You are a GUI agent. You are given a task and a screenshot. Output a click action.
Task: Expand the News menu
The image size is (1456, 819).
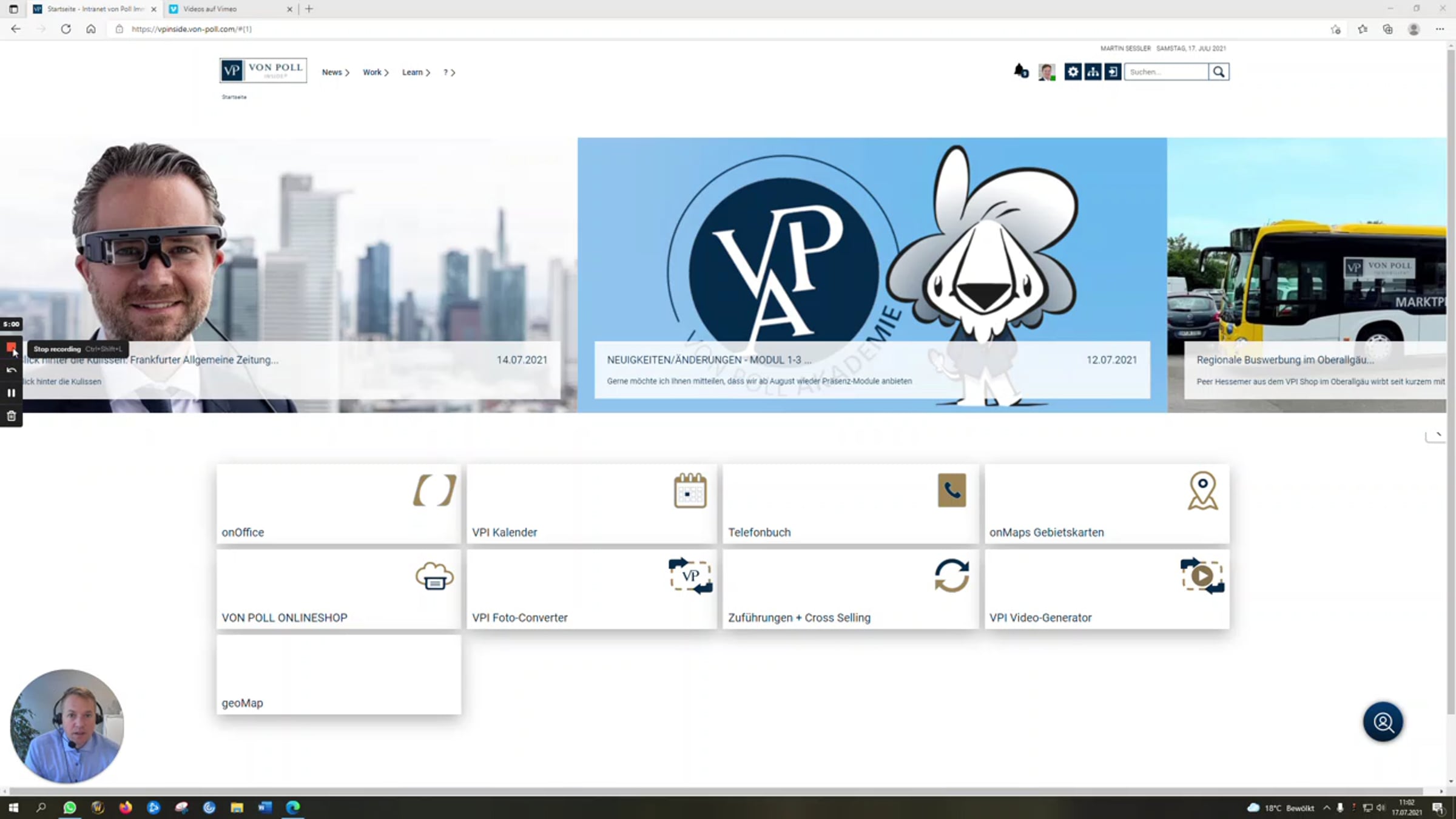335,72
